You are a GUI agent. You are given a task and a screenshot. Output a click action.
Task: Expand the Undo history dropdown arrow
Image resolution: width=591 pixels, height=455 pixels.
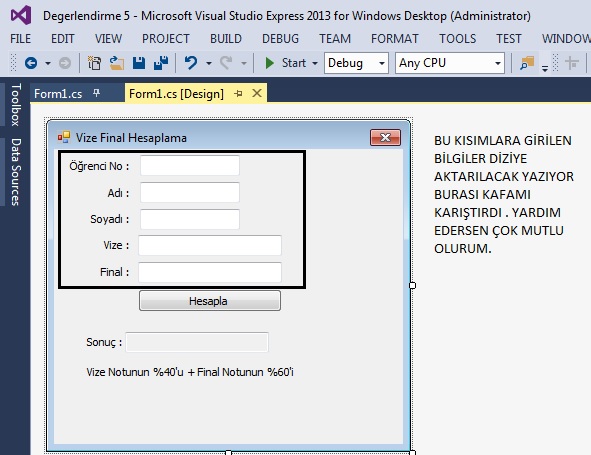(208, 63)
